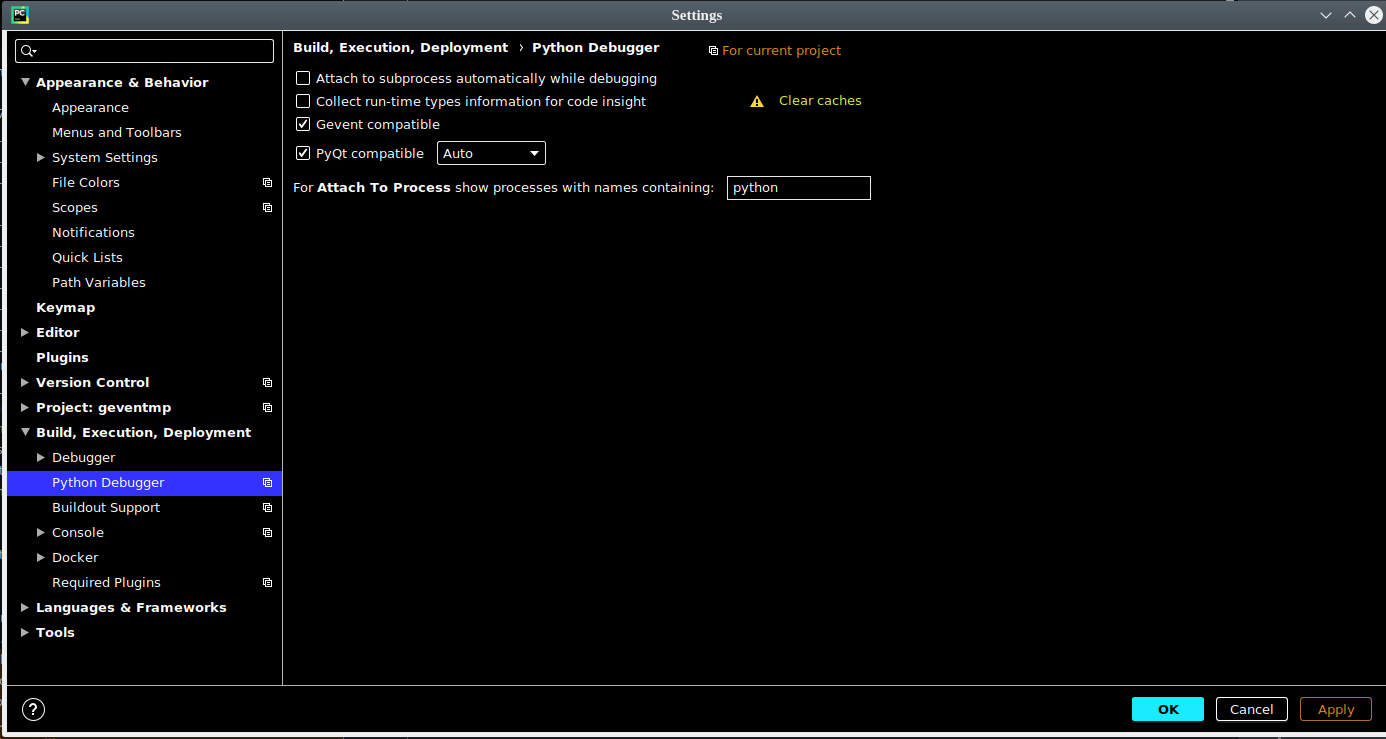The width and height of the screenshot is (1386, 739).
Task: Open the PyQt compatible Auto dropdown
Action: point(534,153)
